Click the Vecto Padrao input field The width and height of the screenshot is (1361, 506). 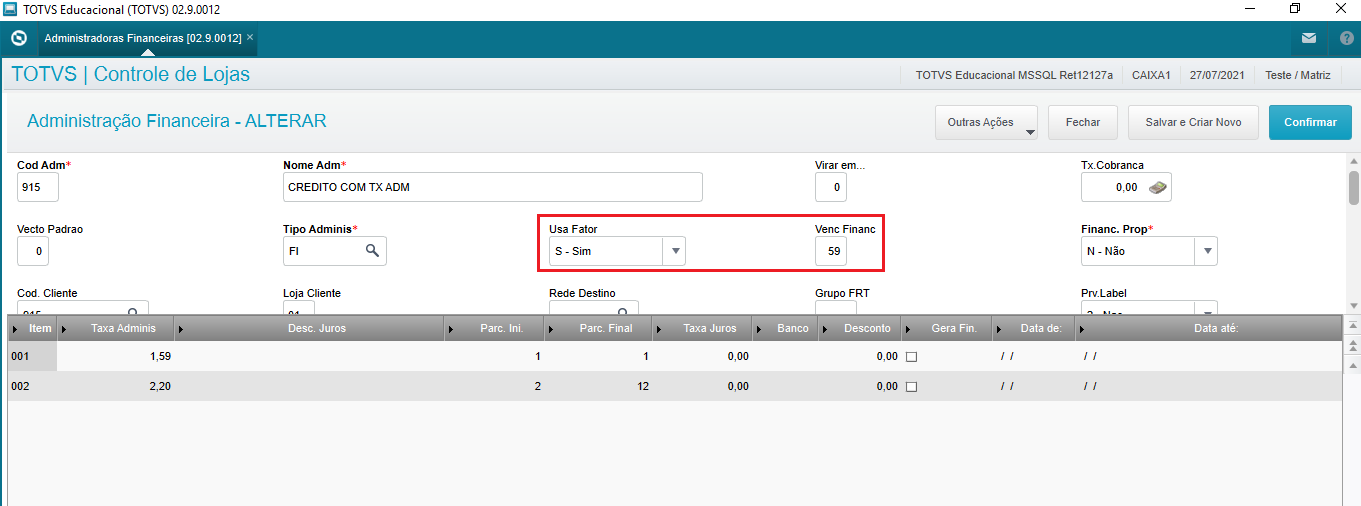(x=33, y=251)
